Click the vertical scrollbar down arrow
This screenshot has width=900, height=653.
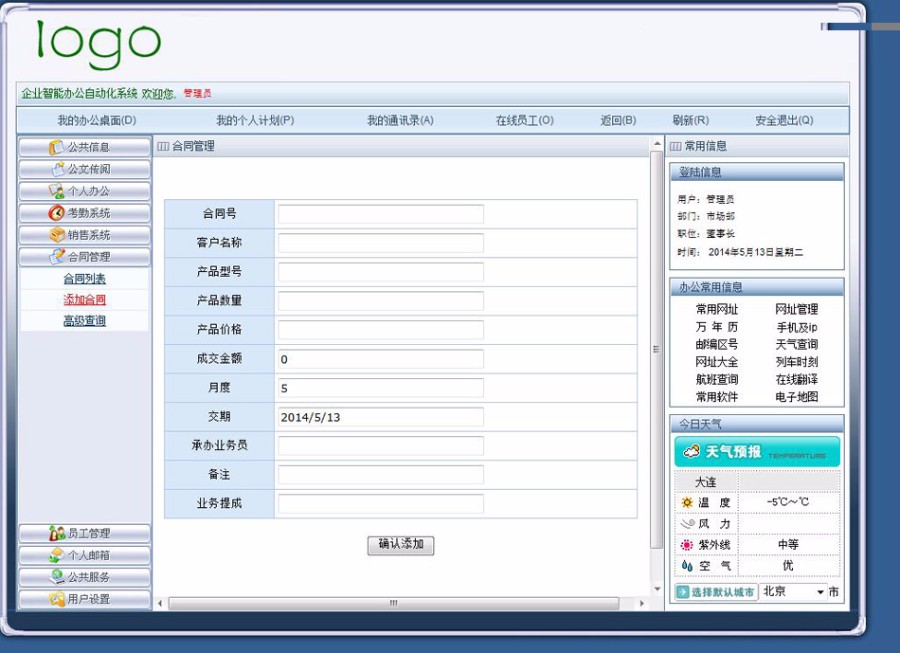(x=657, y=589)
